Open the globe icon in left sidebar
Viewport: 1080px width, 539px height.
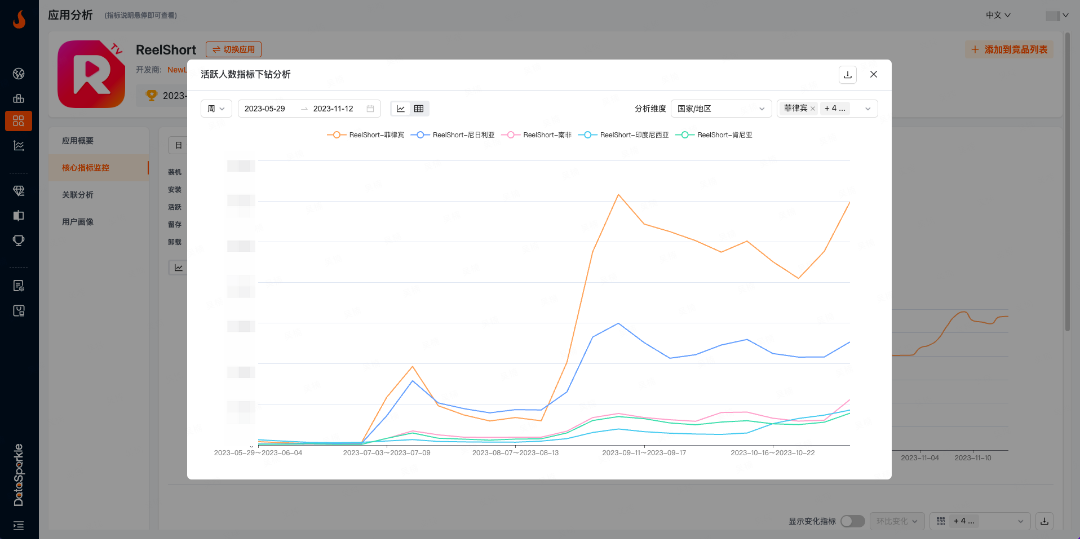click(x=18, y=74)
